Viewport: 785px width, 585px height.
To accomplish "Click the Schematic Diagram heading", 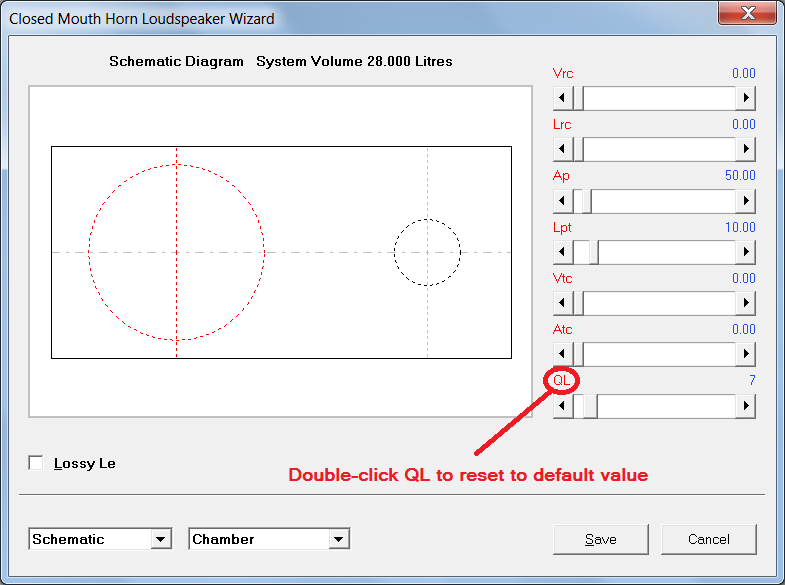I will click(x=176, y=62).
